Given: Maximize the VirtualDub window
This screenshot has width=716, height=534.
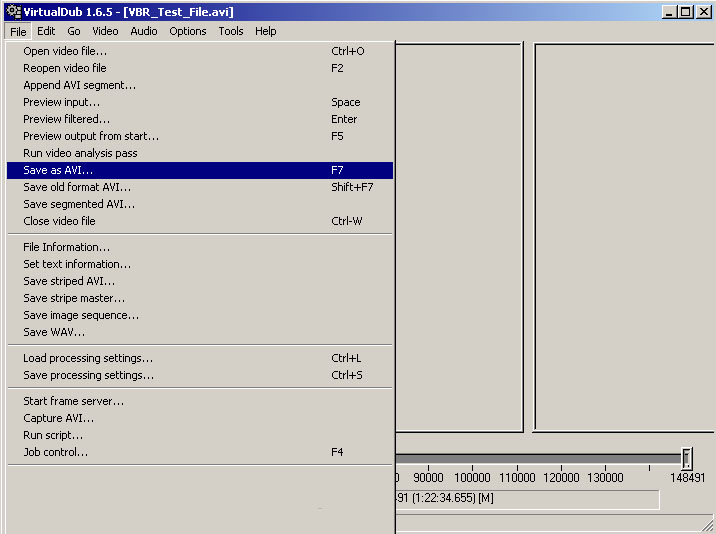Looking at the screenshot, I should tap(685, 12).
